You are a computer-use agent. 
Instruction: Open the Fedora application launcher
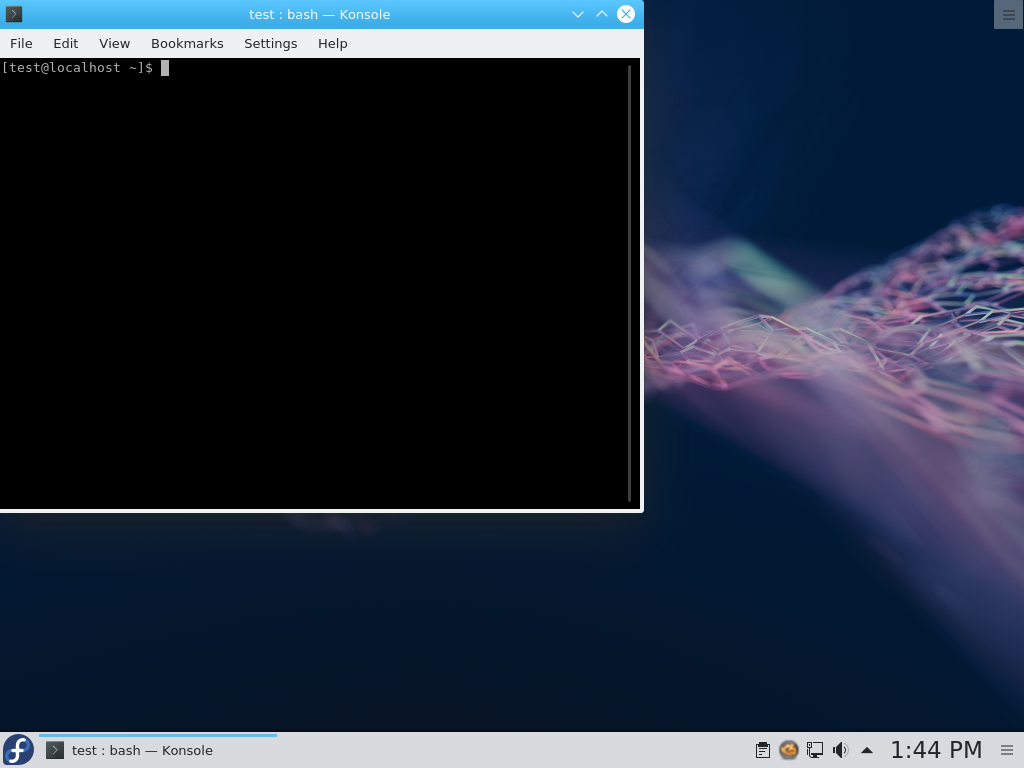tap(18, 750)
